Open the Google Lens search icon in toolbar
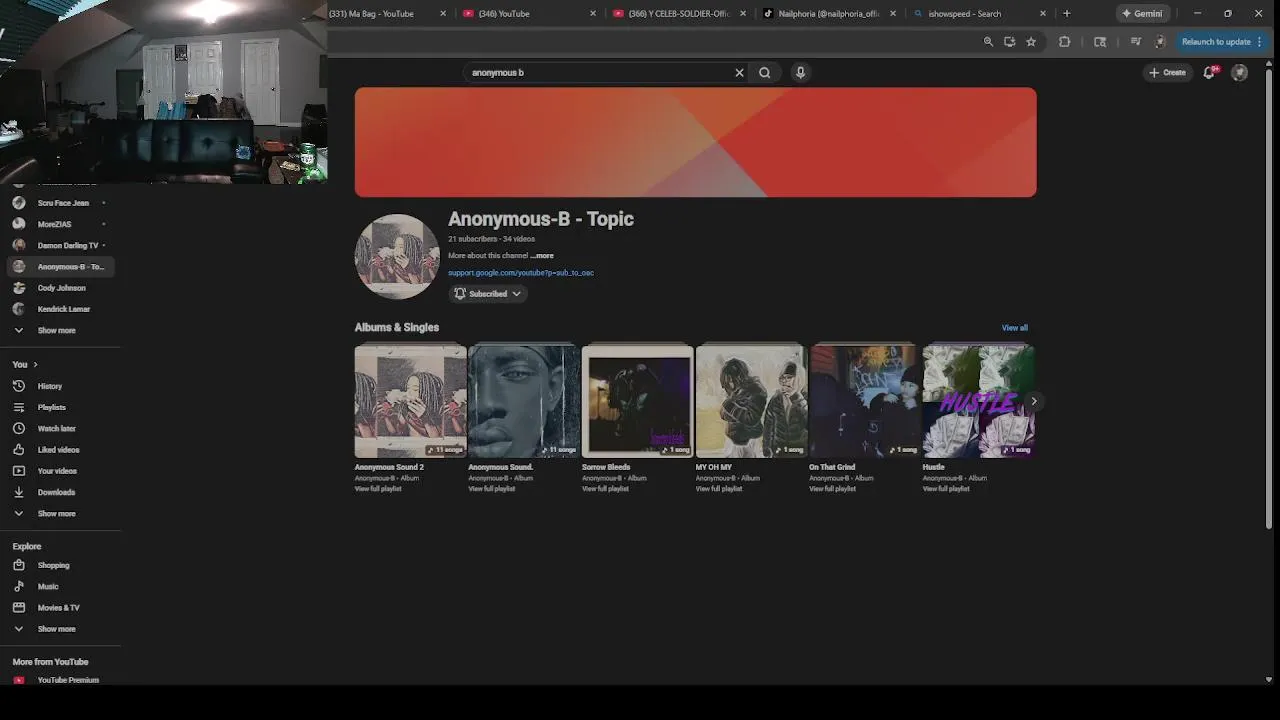Viewport: 1280px width, 720px height. [1100, 42]
